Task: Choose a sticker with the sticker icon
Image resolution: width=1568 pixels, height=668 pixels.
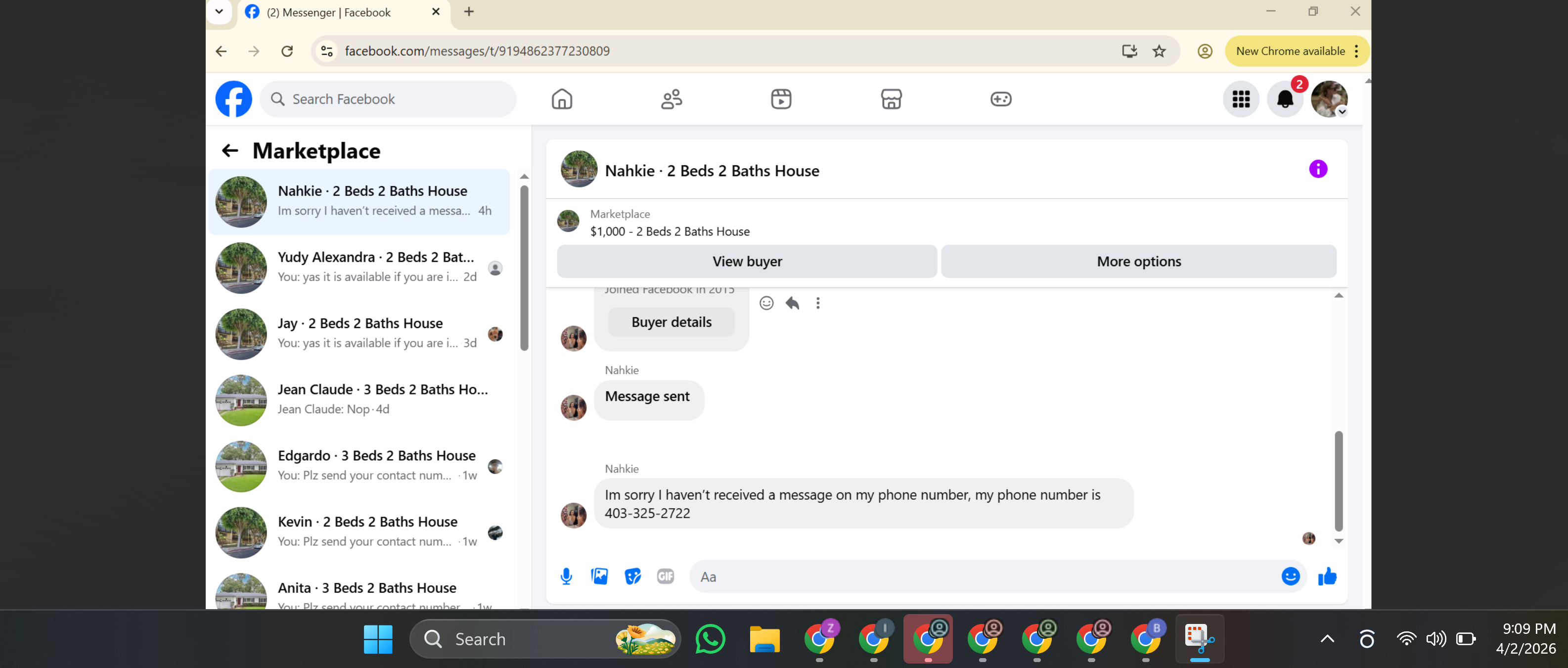Action: (633, 576)
